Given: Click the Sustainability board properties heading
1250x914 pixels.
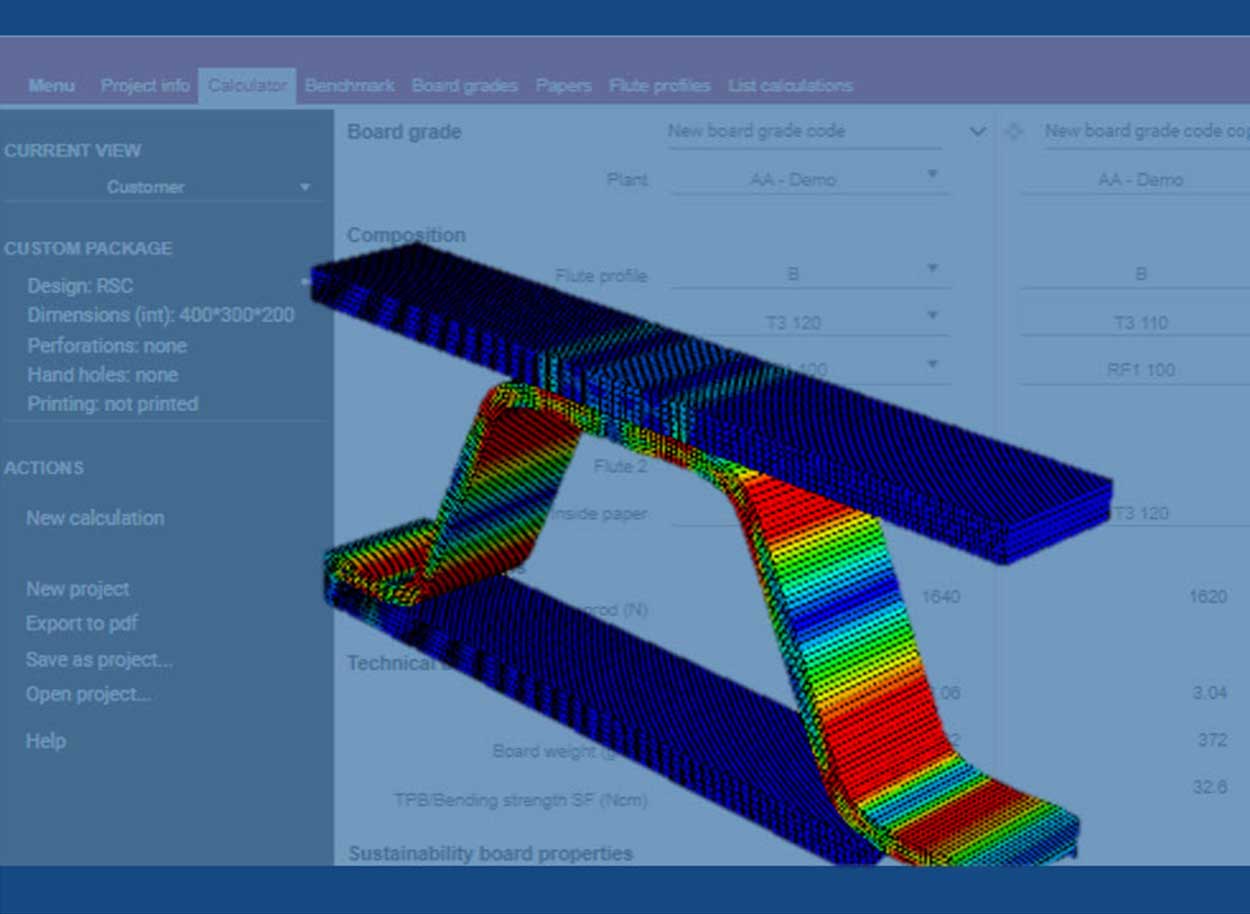Looking at the screenshot, I should click(x=490, y=853).
